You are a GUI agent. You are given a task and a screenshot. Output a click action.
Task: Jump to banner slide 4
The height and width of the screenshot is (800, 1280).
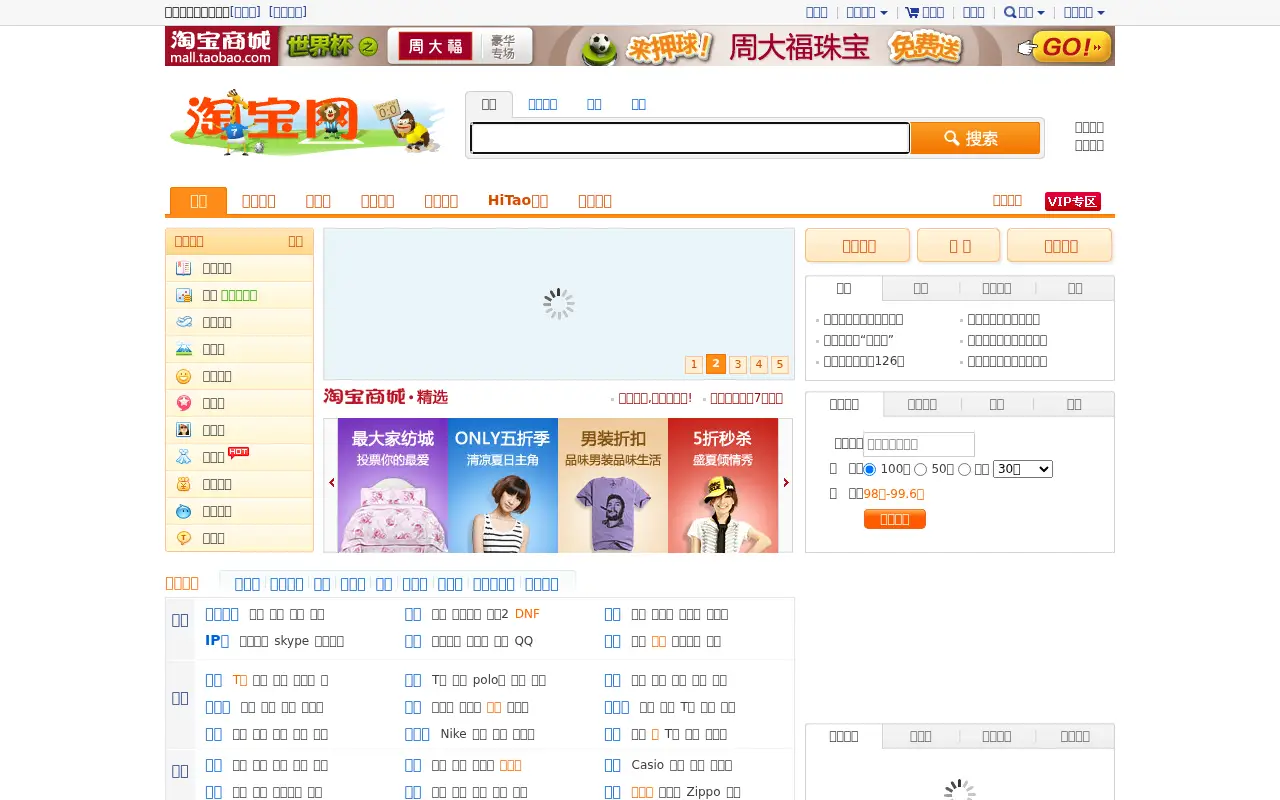[x=759, y=365]
